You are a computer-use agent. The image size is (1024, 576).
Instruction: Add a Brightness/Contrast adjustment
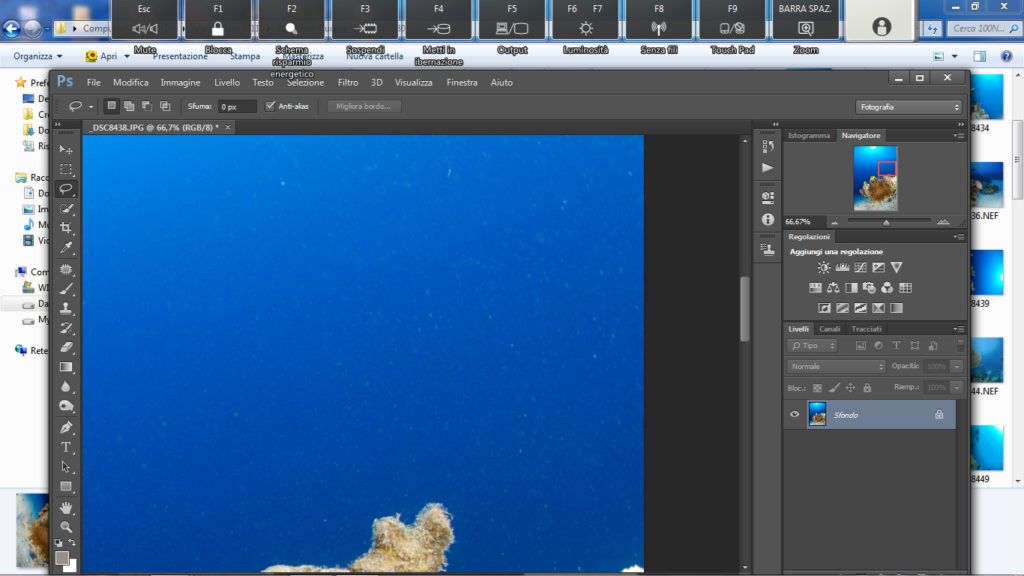(823, 268)
